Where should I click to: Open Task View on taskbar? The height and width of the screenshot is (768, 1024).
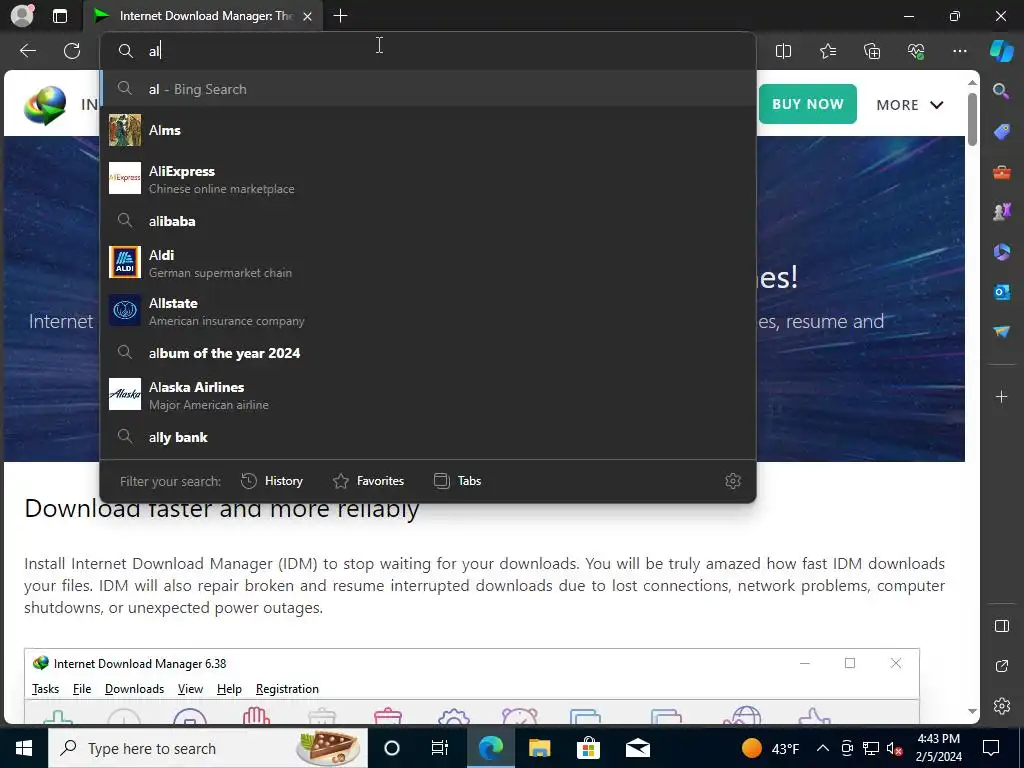[x=440, y=748]
